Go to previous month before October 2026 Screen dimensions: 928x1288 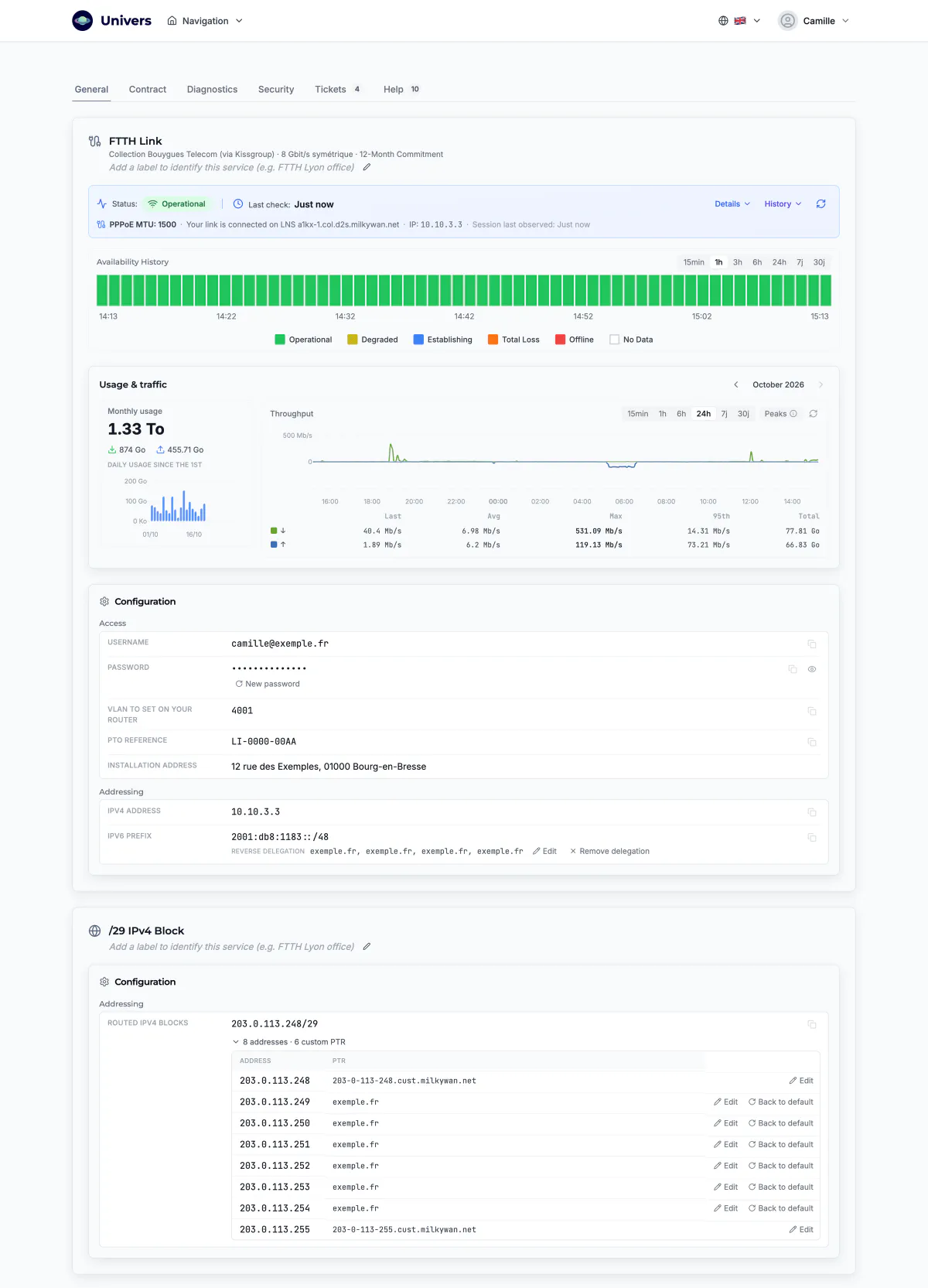[x=736, y=384]
